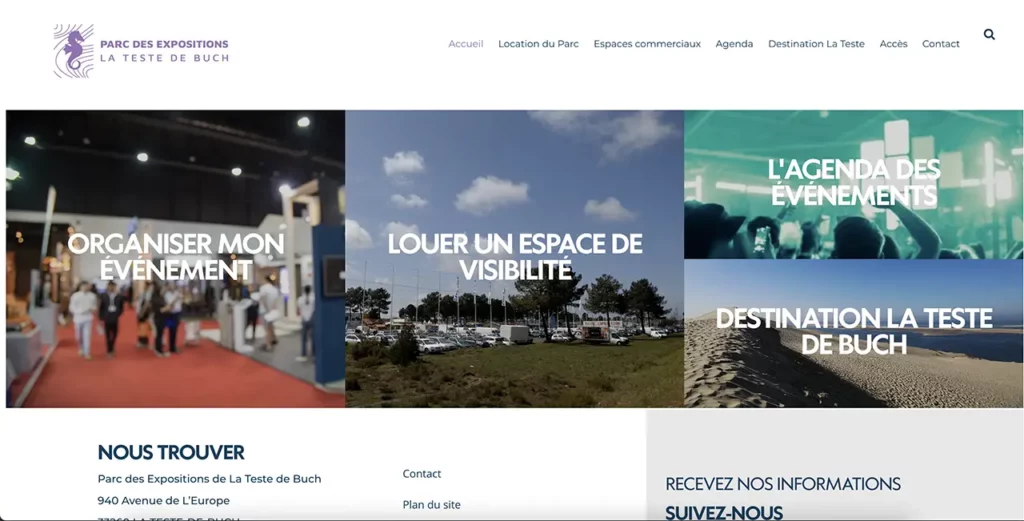Open Destination La Teste menu item

pyautogui.click(x=816, y=44)
